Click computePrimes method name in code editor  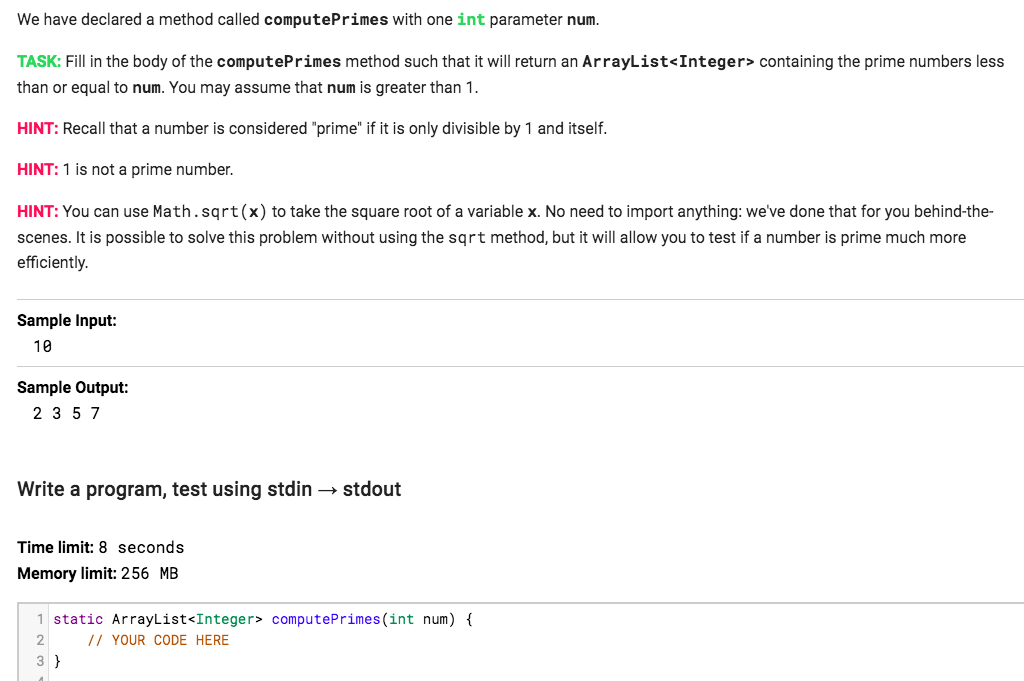[326, 620]
